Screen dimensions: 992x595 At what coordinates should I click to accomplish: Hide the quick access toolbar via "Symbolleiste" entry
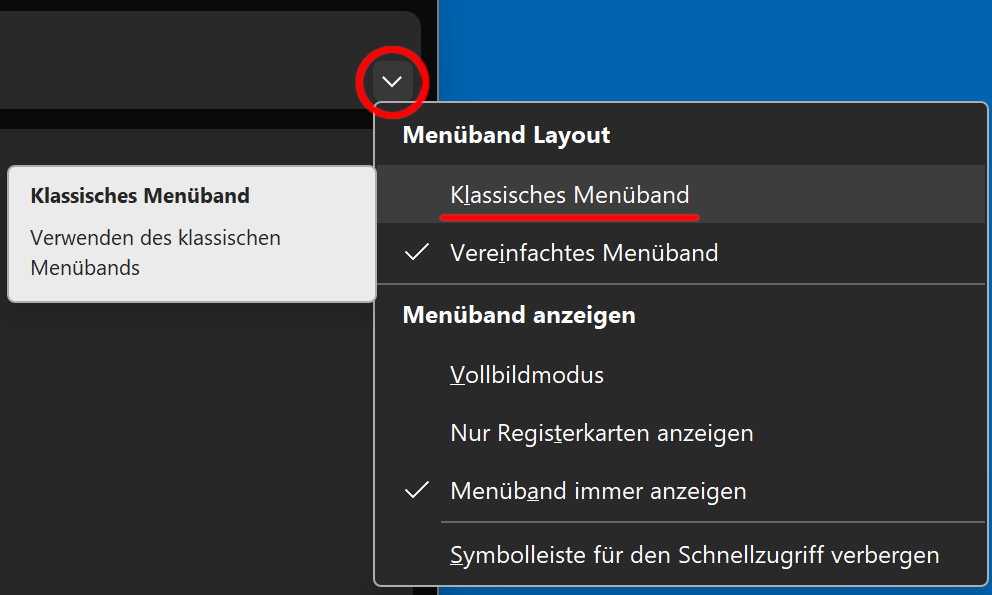coord(694,555)
